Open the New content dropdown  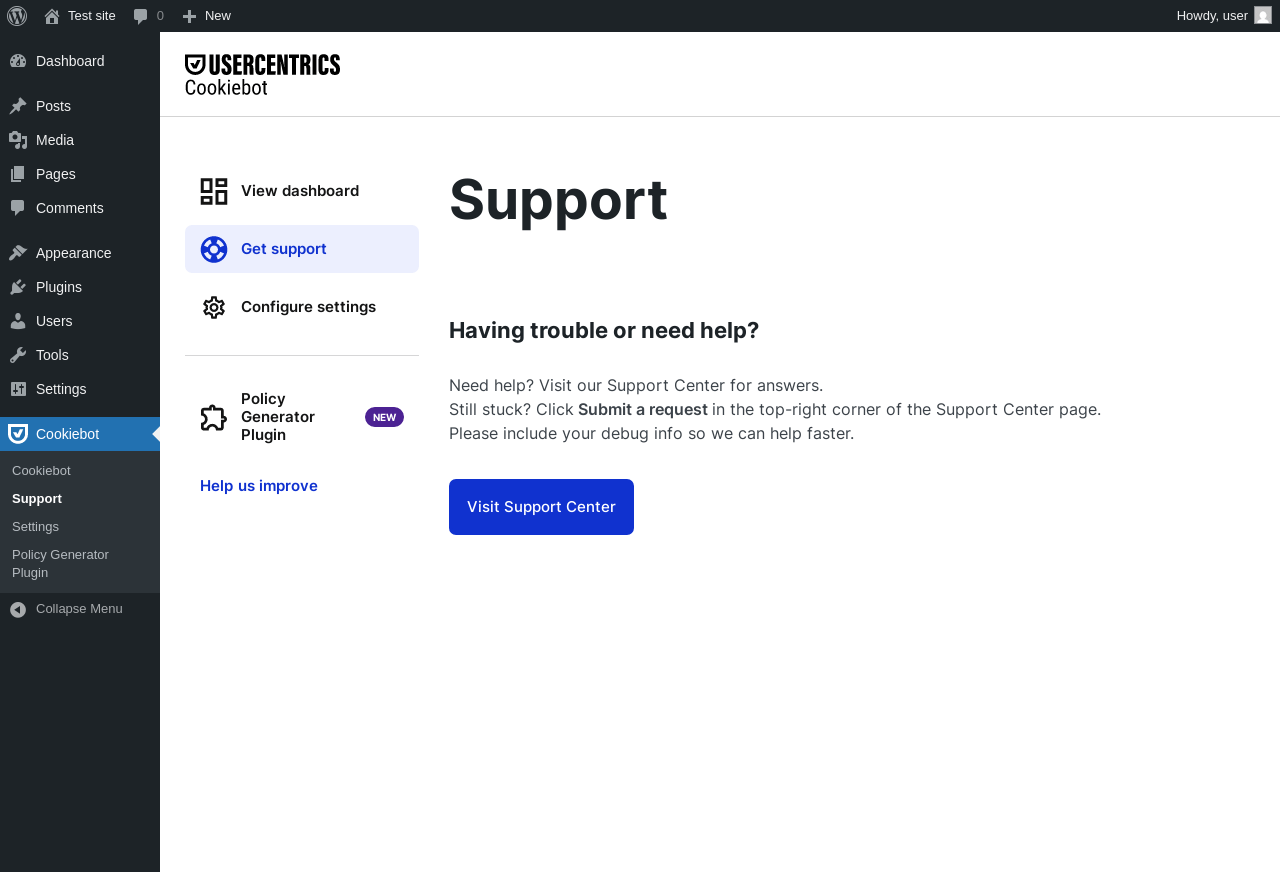(x=207, y=16)
